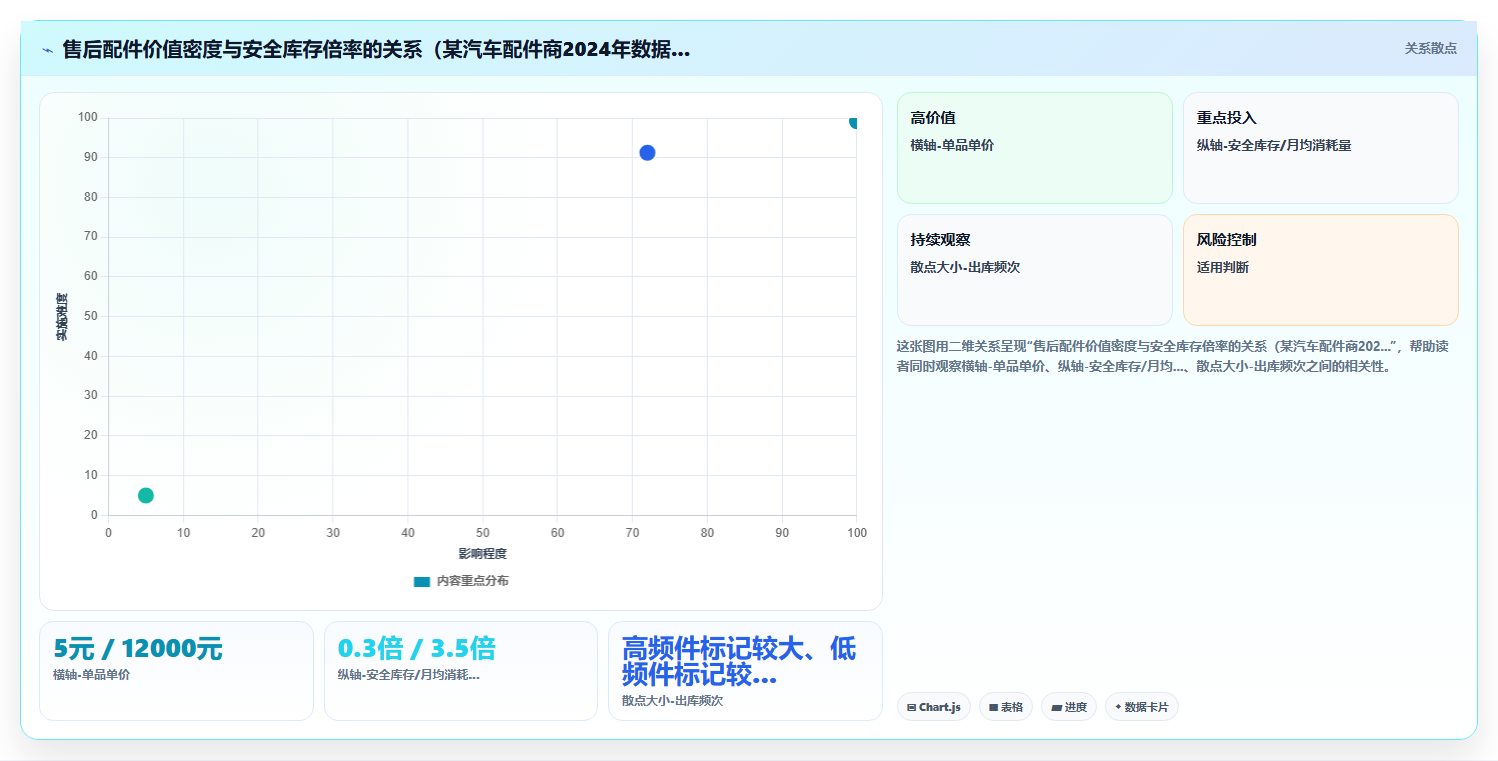Select the teal scatter point near origin
Screen dimensions: 1498x761
pyautogui.click(x=146, y=495)
